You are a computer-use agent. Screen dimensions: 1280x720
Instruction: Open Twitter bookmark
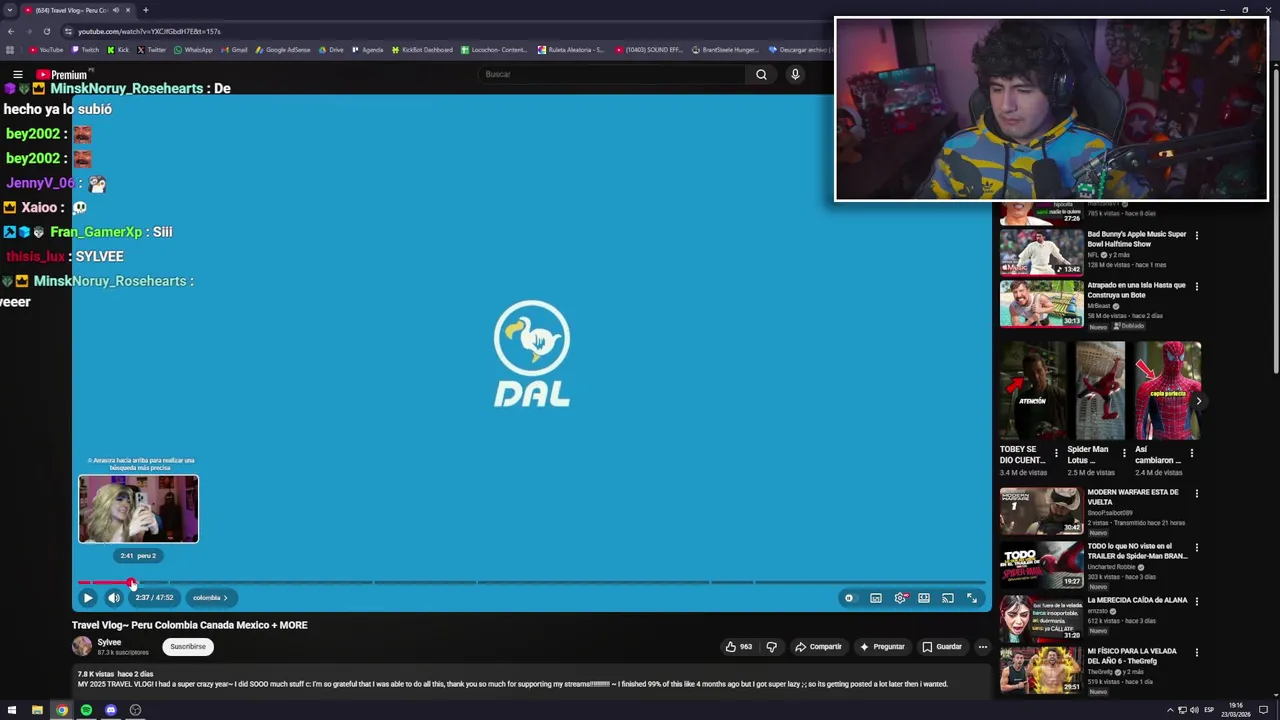[151, 50]
